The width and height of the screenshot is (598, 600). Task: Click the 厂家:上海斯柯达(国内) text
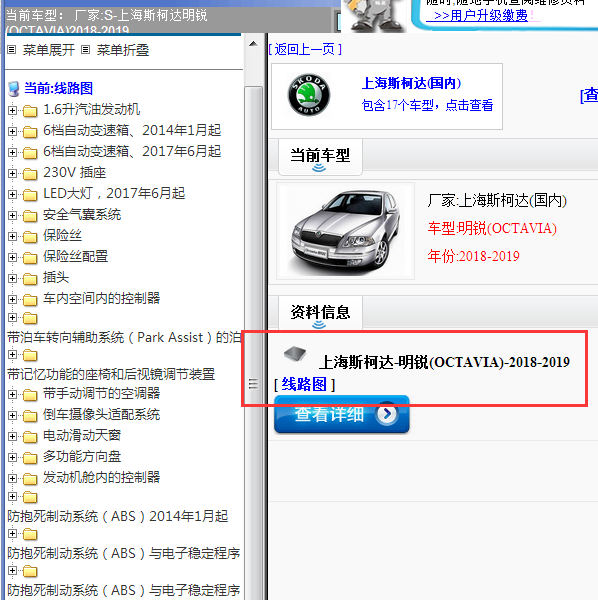[x=497, y=201]
